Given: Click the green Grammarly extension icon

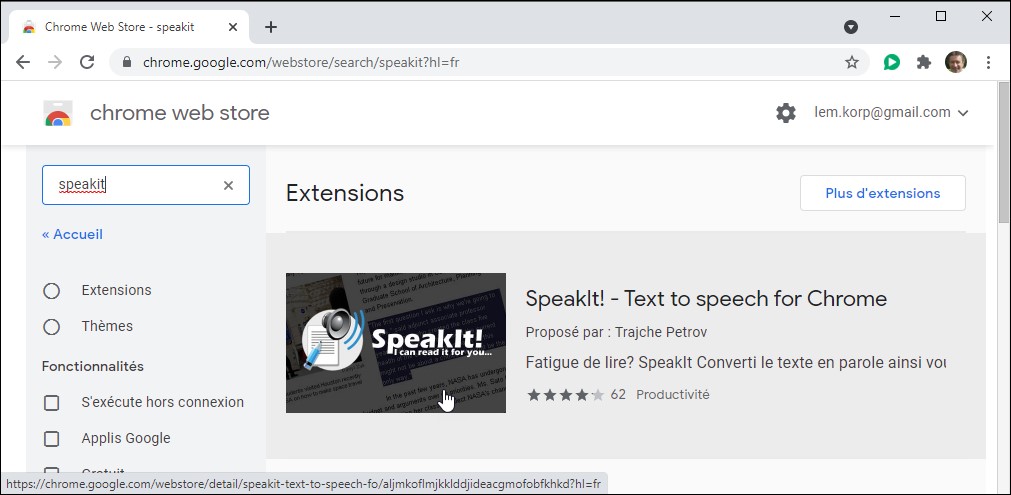Looking at the screenshot, I should click(x=891, y=62).
